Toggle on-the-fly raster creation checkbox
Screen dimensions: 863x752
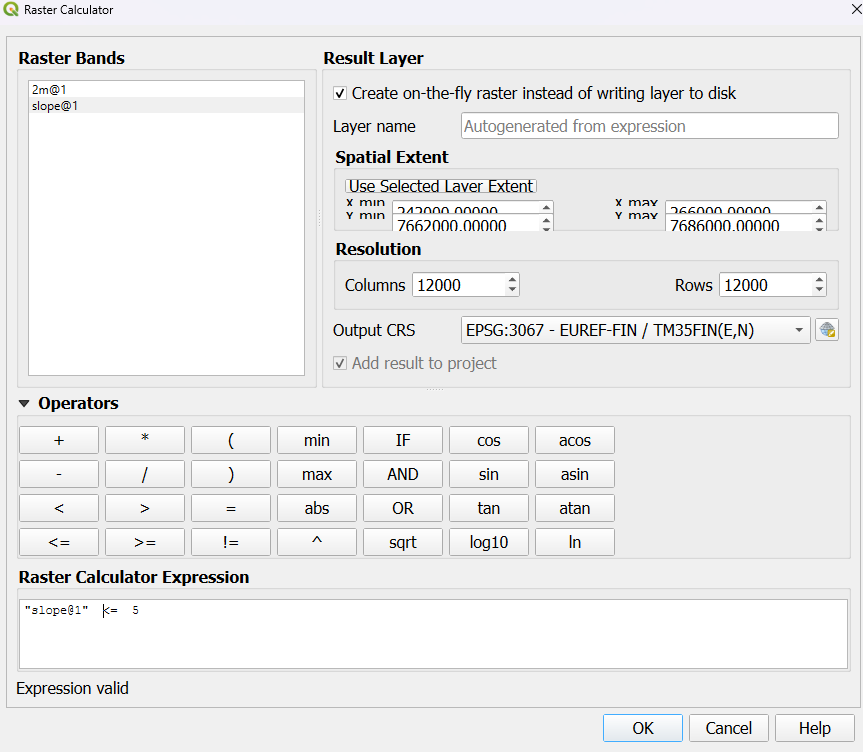point(340,93)
